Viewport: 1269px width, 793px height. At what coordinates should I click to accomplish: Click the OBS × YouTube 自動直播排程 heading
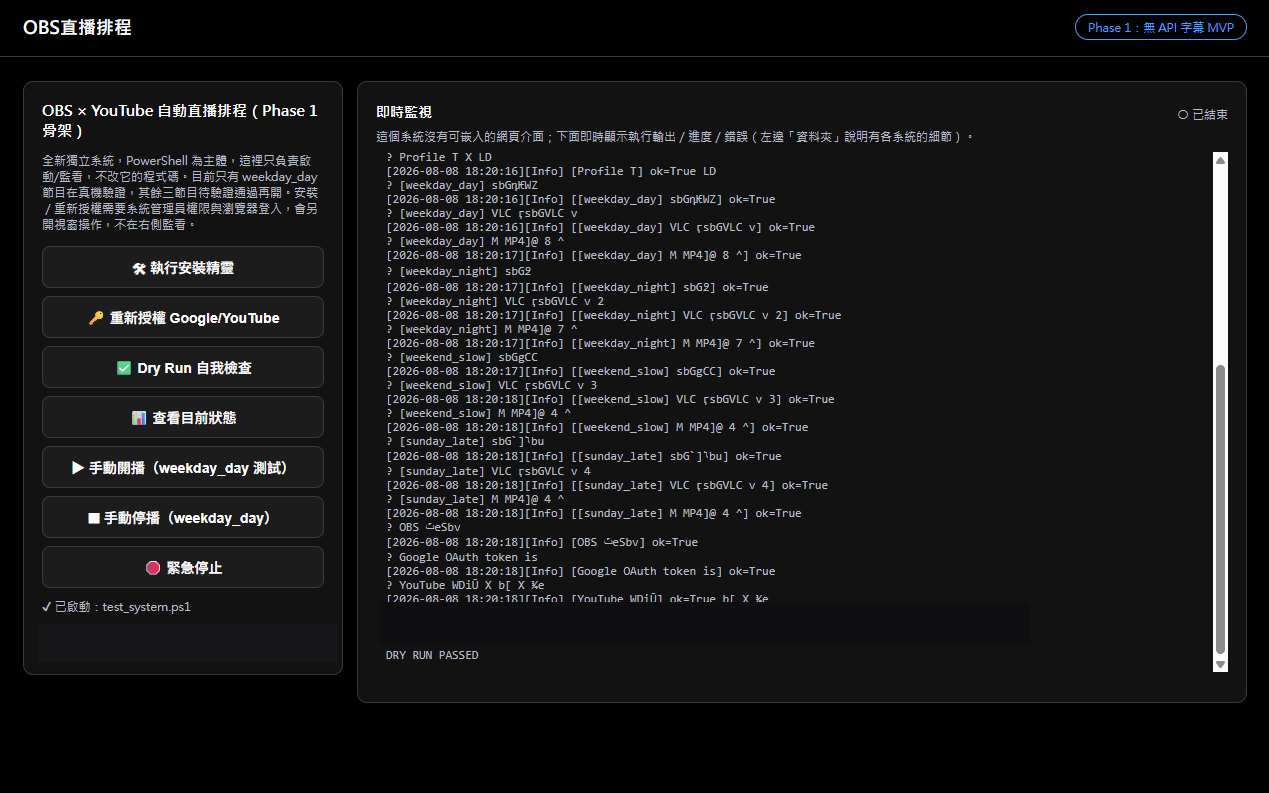(x=180, y=120)
